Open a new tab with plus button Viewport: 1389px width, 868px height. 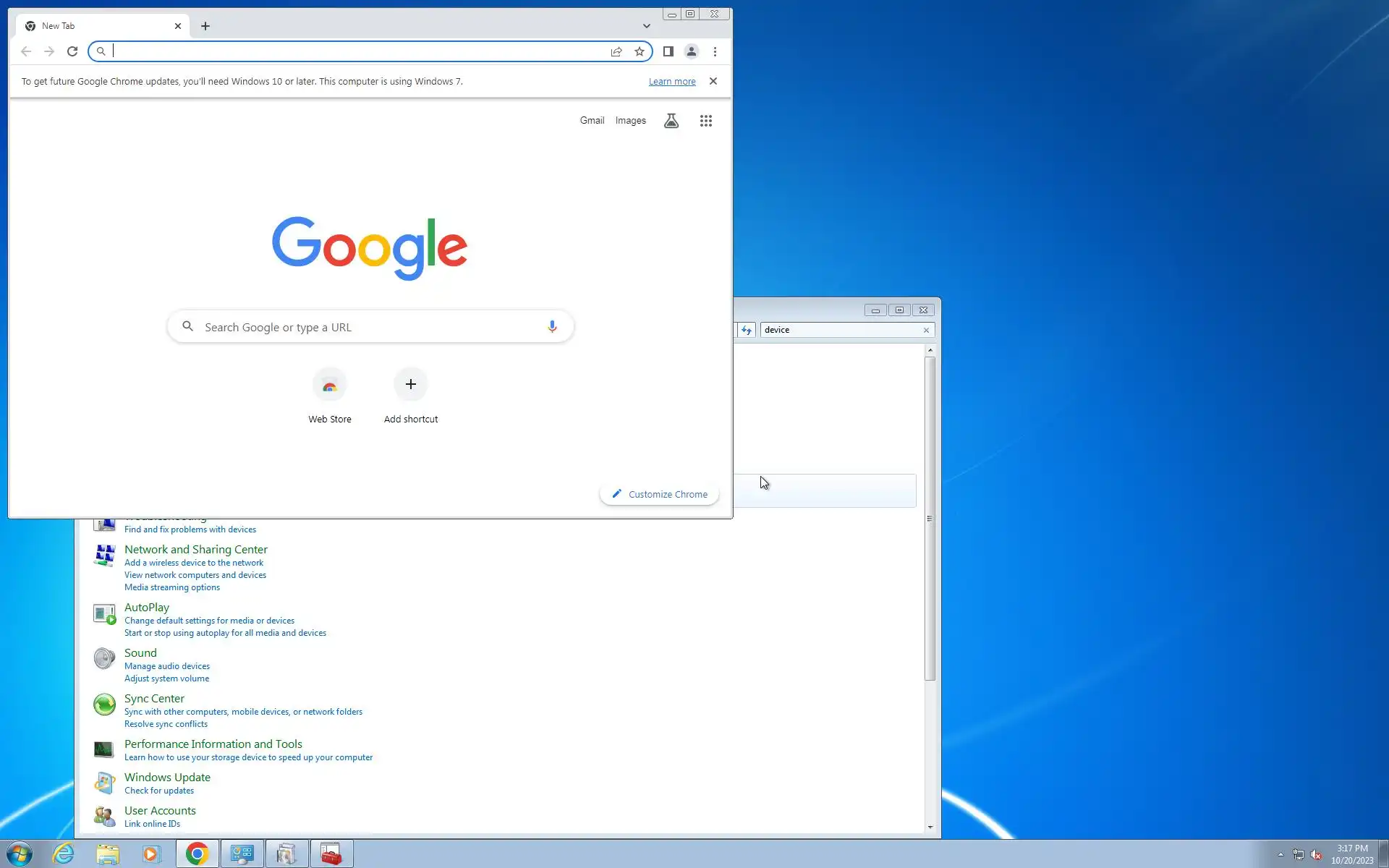point(205,26)
